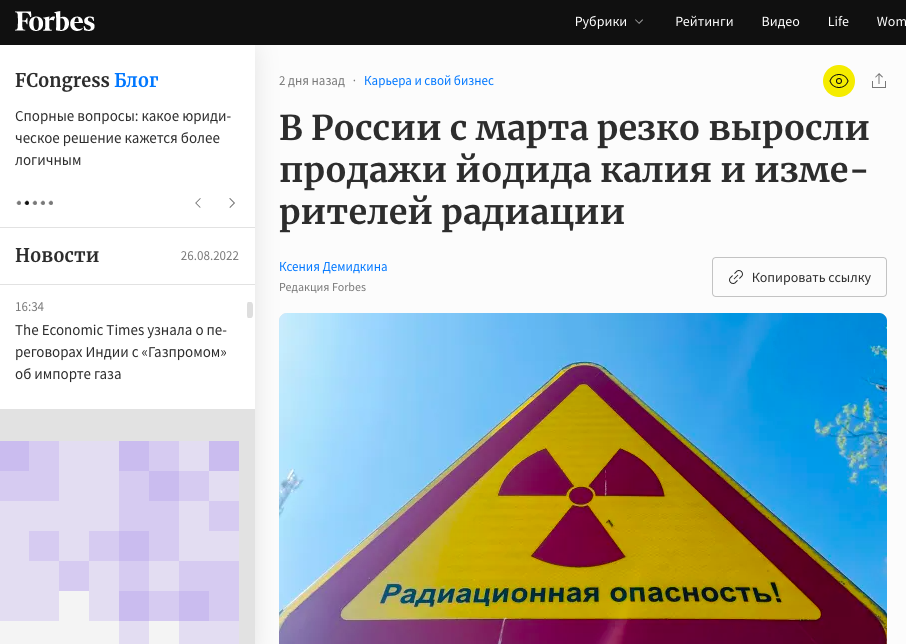The width and height of the screenshot is (906, 644).
Task: Open Карьера и свой бизнес category
Action: 428,81
